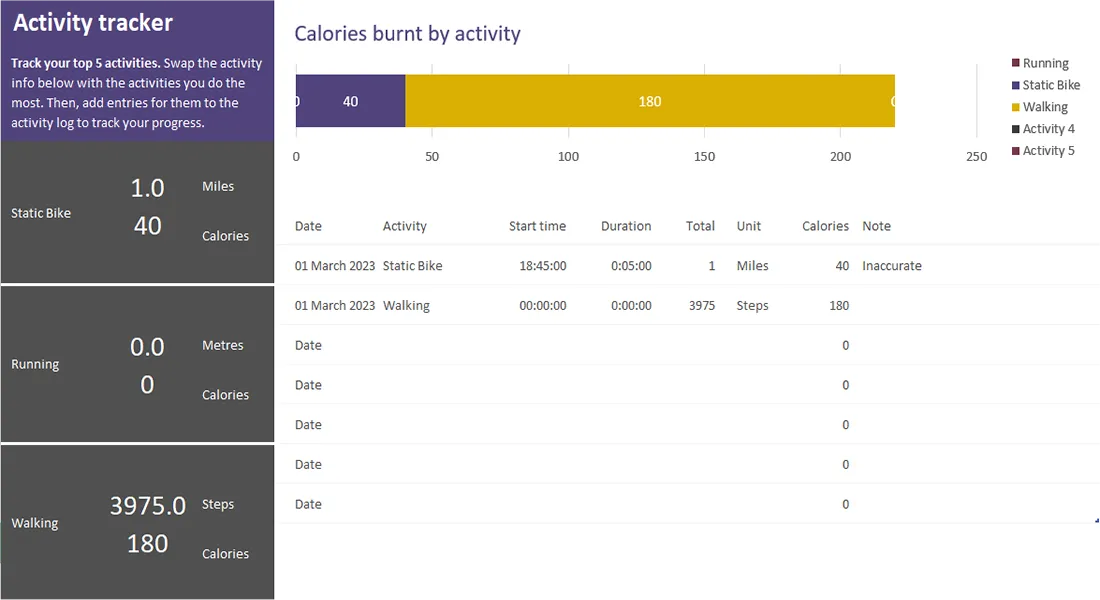1100x600 pixels.
Task: Select the Activity tracker heading
Action: (92, 22)
